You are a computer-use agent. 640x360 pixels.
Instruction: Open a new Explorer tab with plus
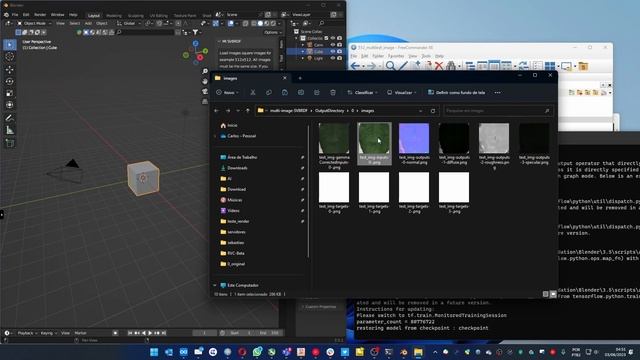click(300, 78)
